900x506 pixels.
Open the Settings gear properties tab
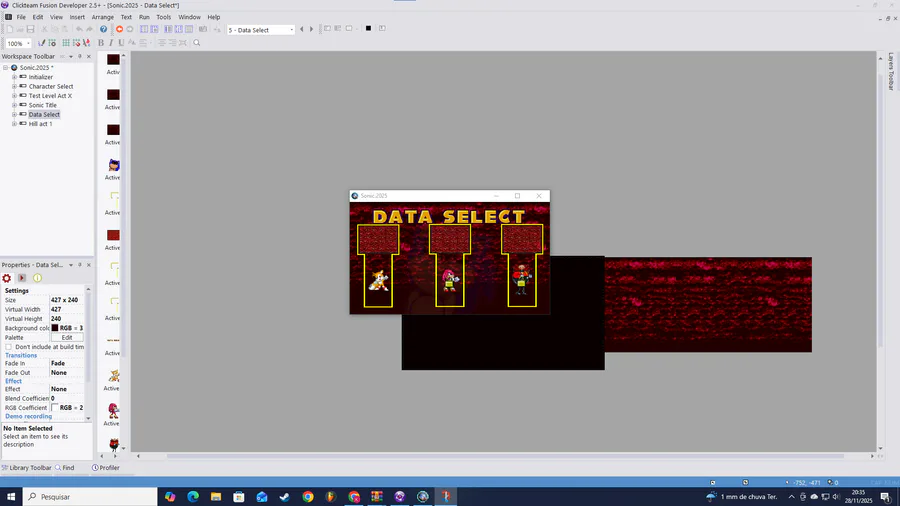pyautogui.click(x=7, y=278)
